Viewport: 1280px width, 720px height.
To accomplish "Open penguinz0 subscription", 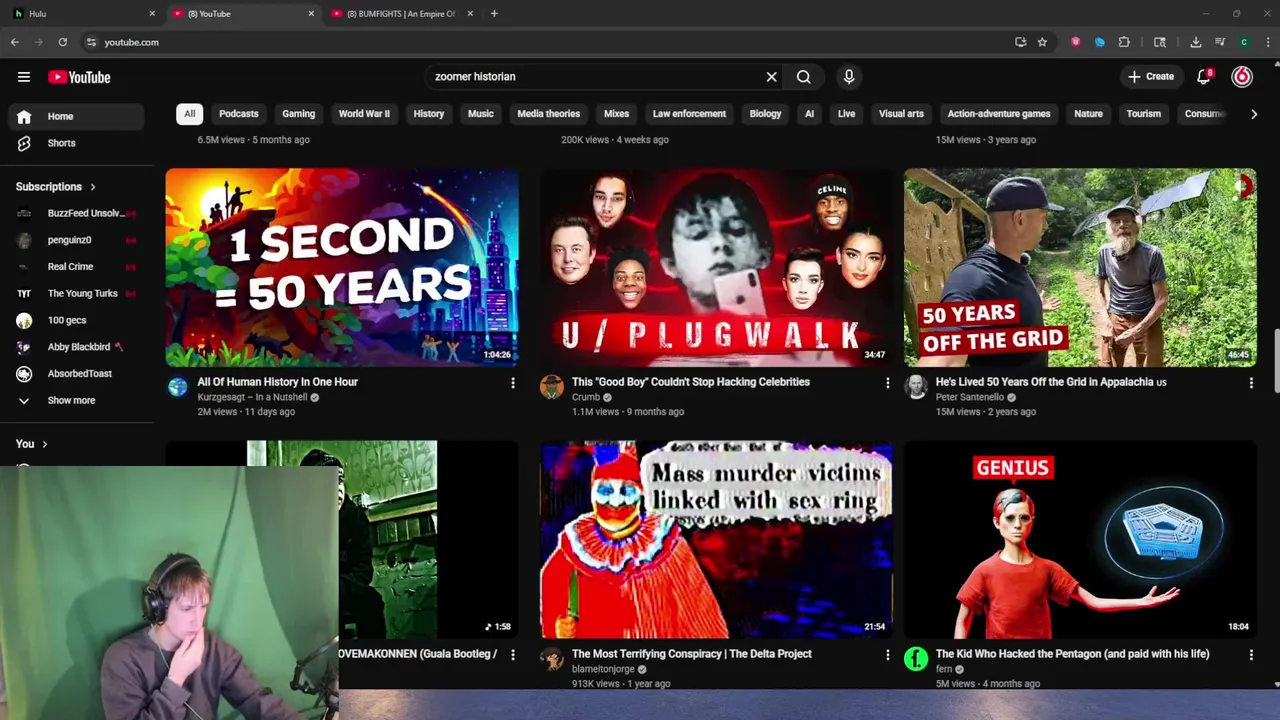I will [x=76, y=240].
